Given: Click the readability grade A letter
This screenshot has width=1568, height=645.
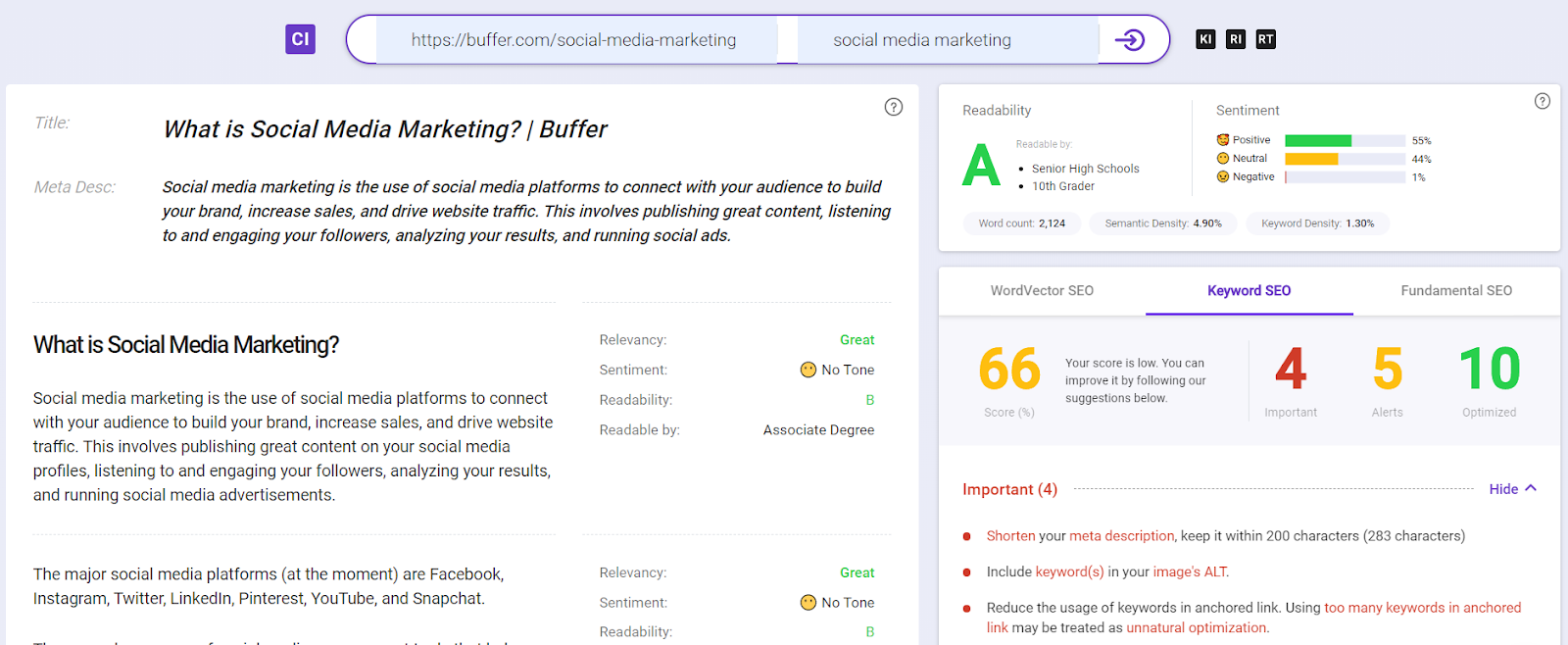Looking at the screenshot, I should [x=981, y=165].
